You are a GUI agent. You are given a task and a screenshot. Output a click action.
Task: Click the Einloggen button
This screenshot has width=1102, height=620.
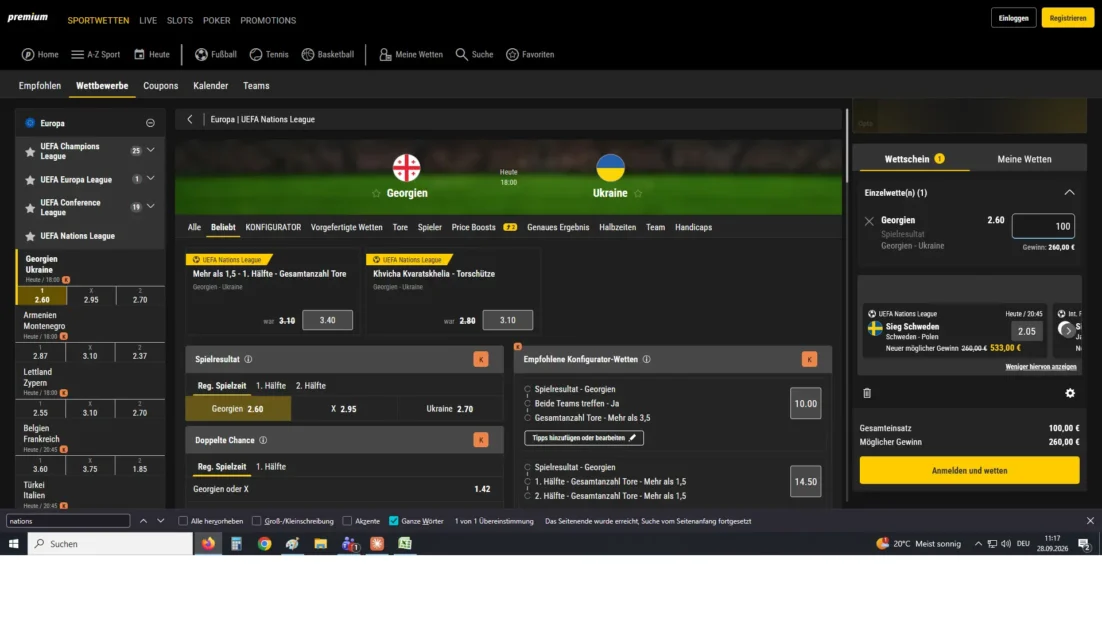point(1013,18)
